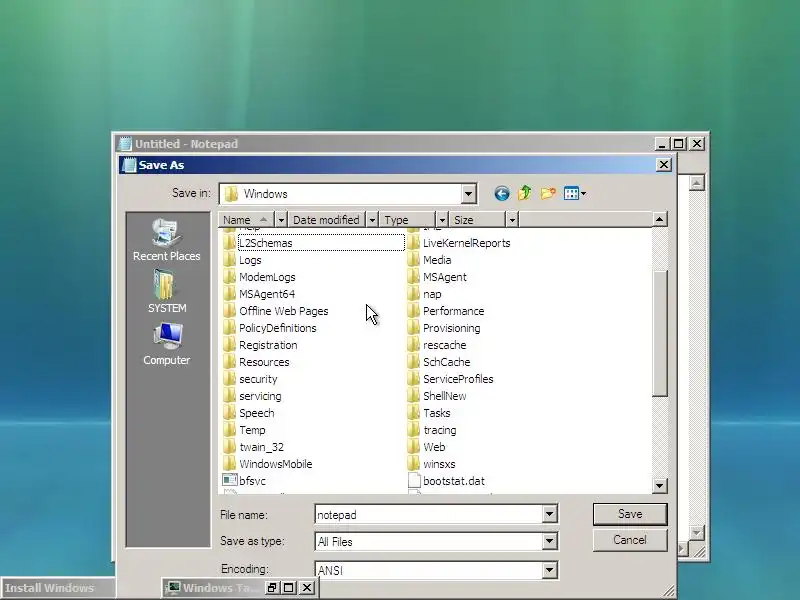Open the Name column filter arrow
The image size is (800, 600).
[x=281, y=220]
